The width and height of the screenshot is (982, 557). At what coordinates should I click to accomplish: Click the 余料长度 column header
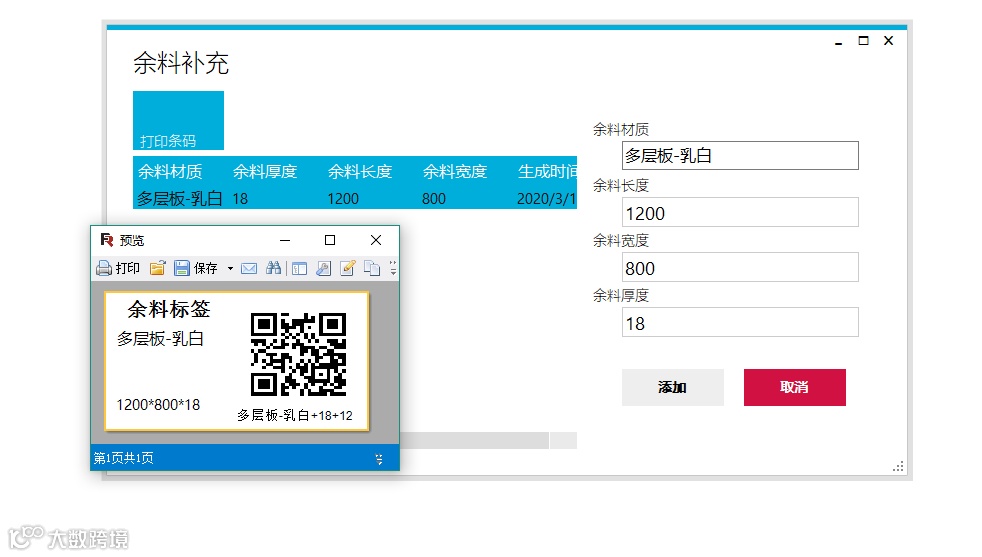(359, 171)
